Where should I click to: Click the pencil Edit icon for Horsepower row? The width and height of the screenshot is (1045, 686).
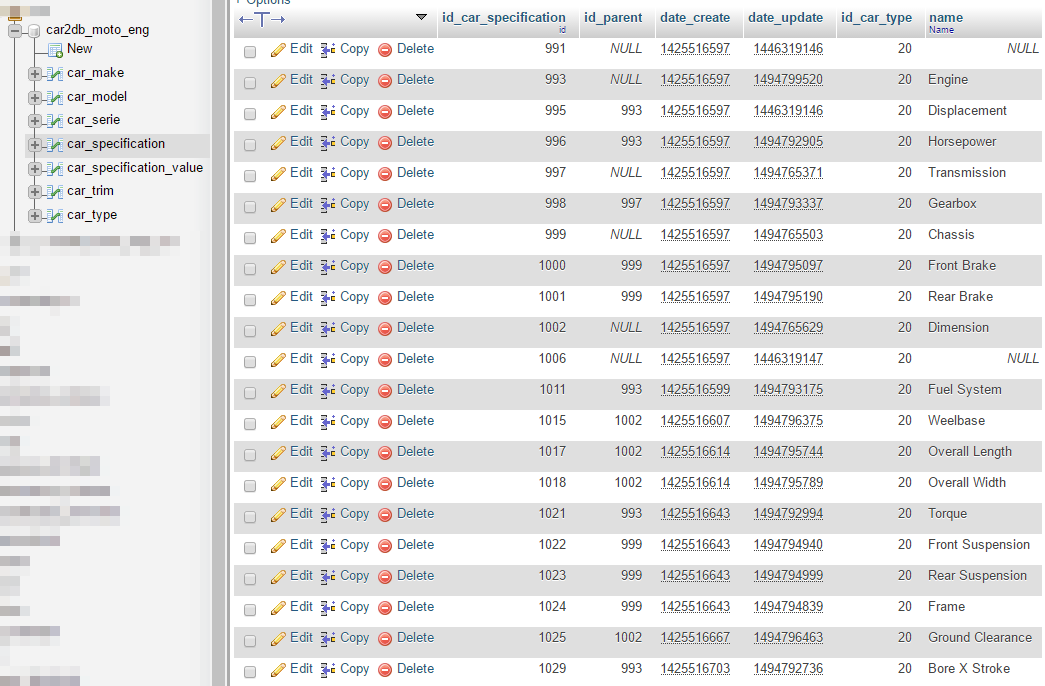tap(278, 143)
